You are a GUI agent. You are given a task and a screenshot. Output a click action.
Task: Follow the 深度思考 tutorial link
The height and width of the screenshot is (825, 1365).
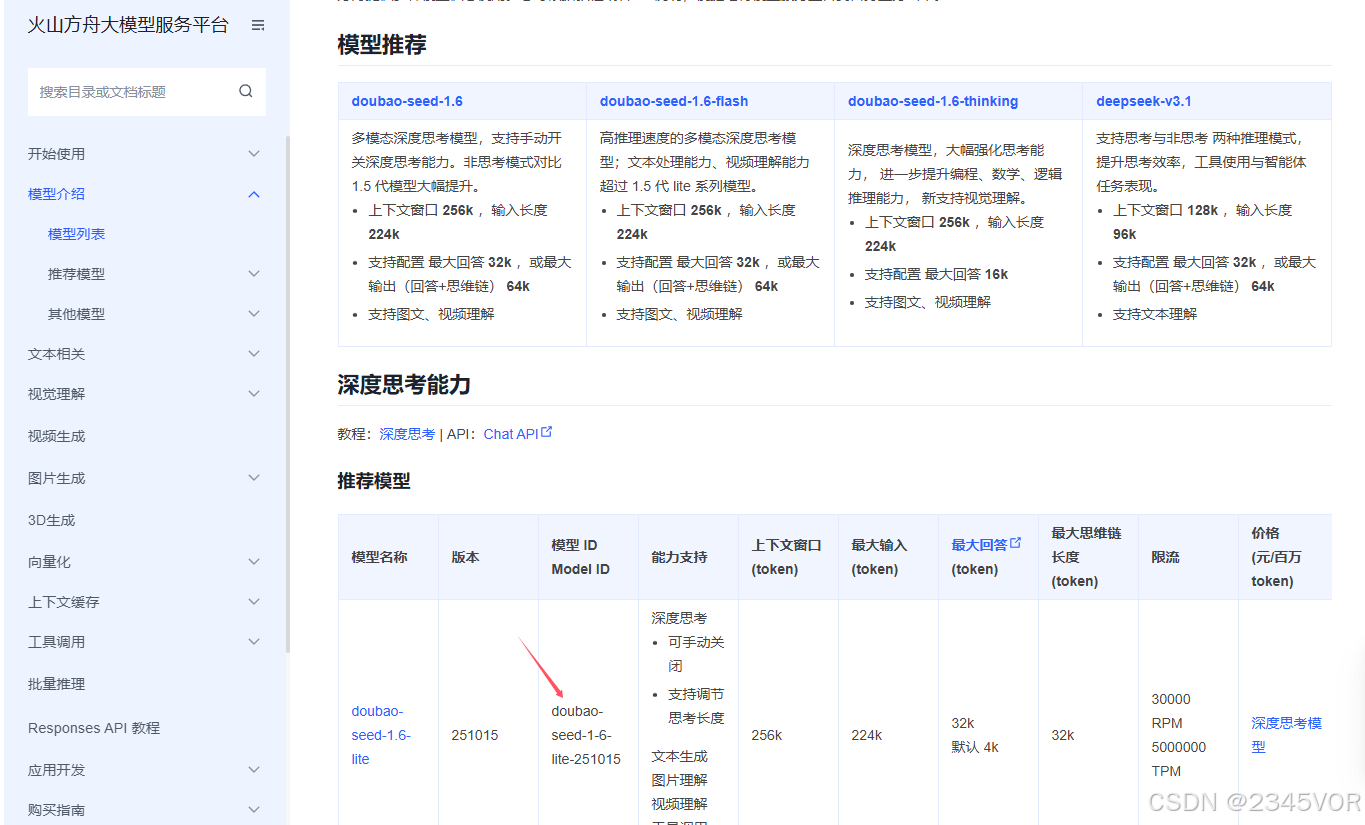pos(407,434)
